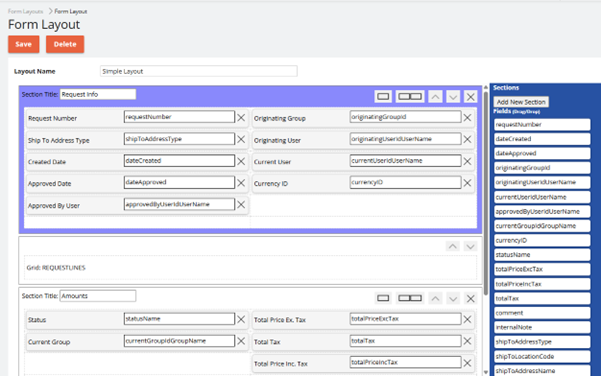601x376 pixels.
Task: Remove the Originating Group field
Action: [x=467, y=118]
